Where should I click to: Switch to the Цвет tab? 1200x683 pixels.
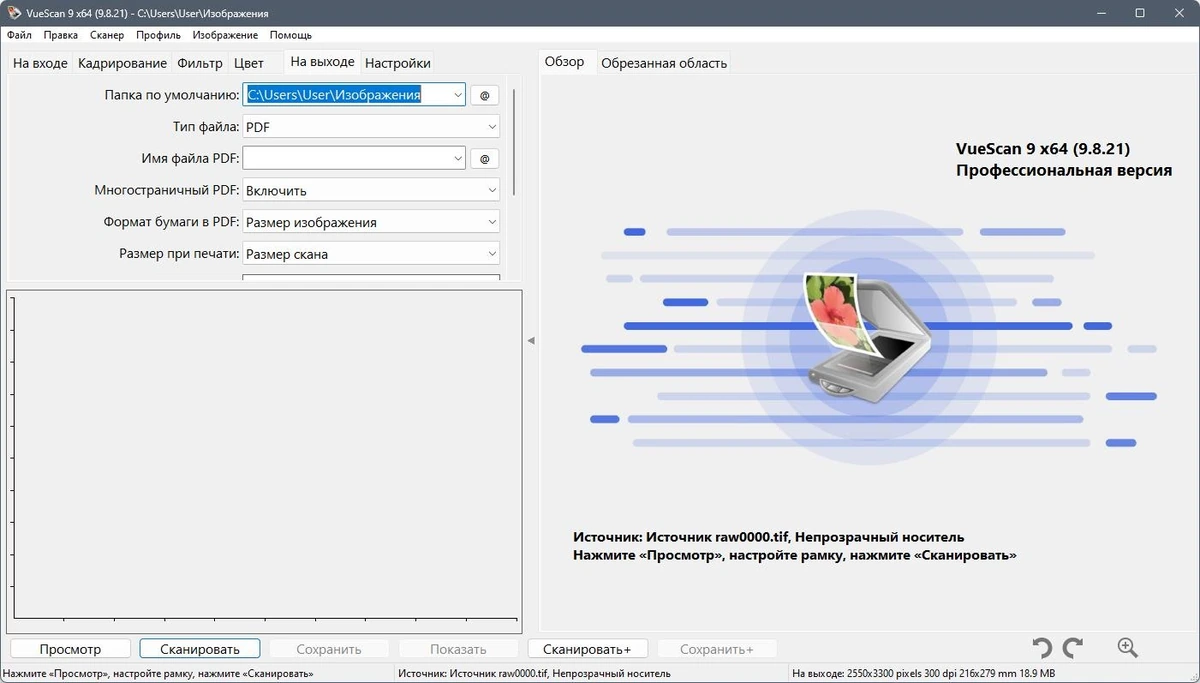[x=249, y=63]
